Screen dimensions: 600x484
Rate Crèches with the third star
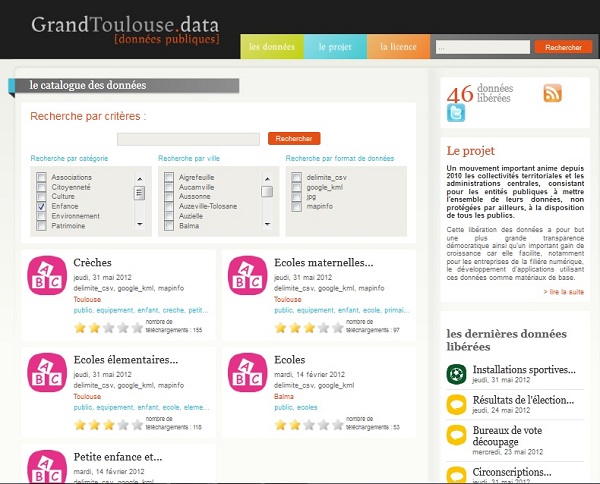[108, 328]
